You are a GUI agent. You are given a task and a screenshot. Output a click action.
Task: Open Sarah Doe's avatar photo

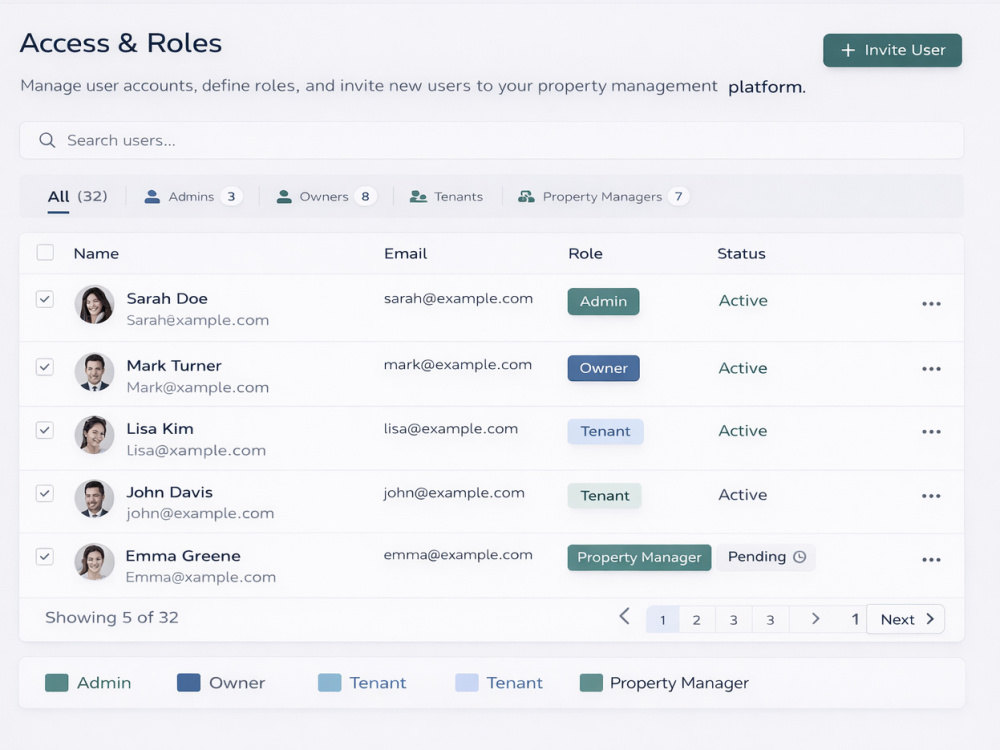(x=94, y=305)
